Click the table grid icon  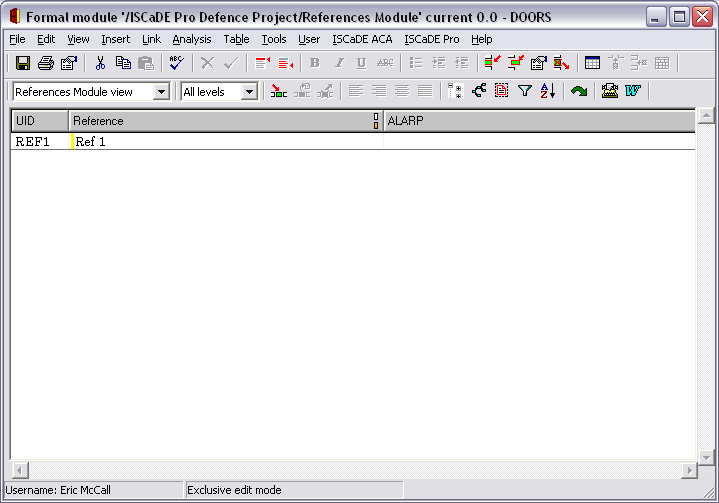(x=592, y=63)
